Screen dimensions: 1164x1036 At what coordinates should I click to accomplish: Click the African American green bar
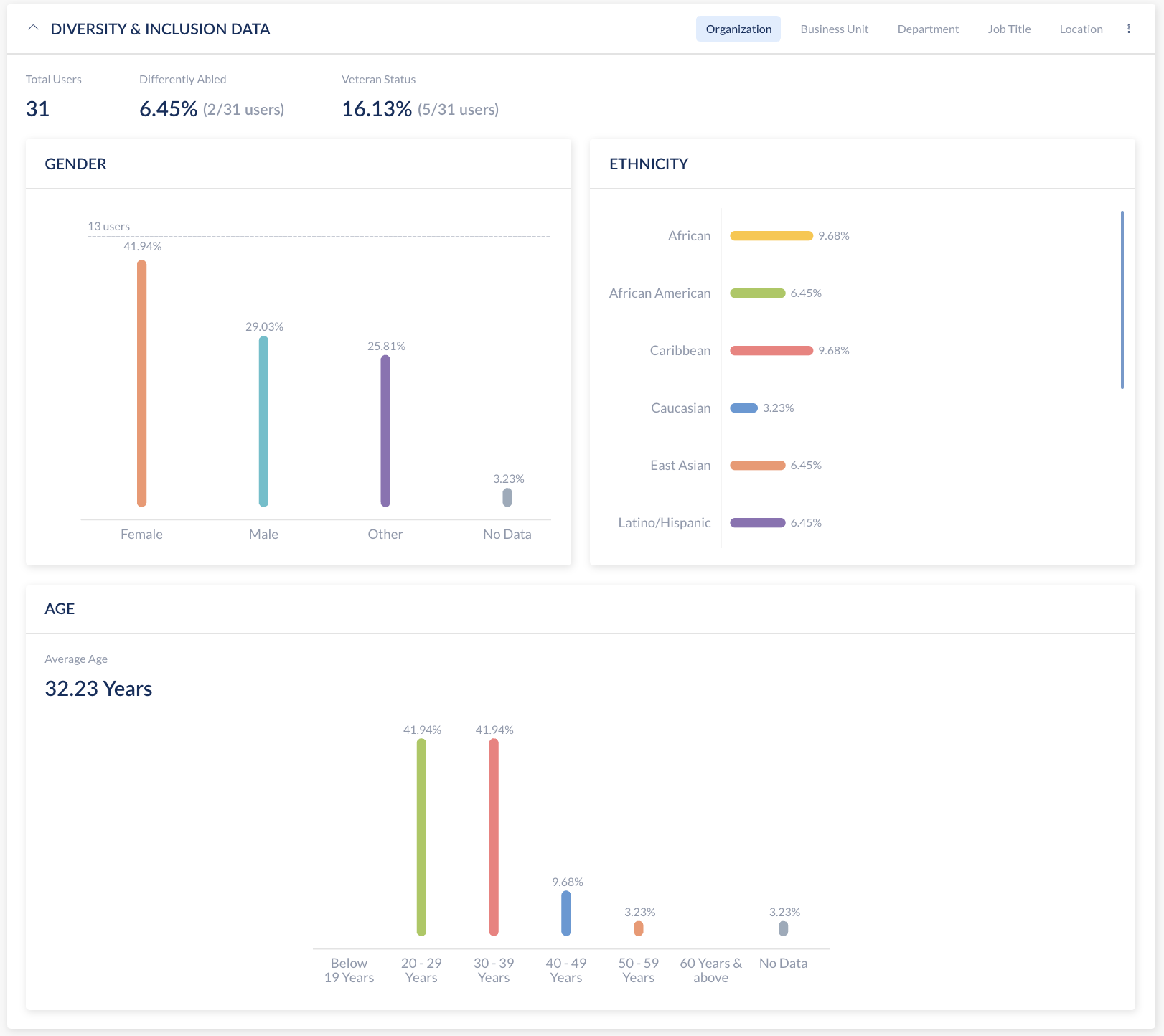[758, 293]
